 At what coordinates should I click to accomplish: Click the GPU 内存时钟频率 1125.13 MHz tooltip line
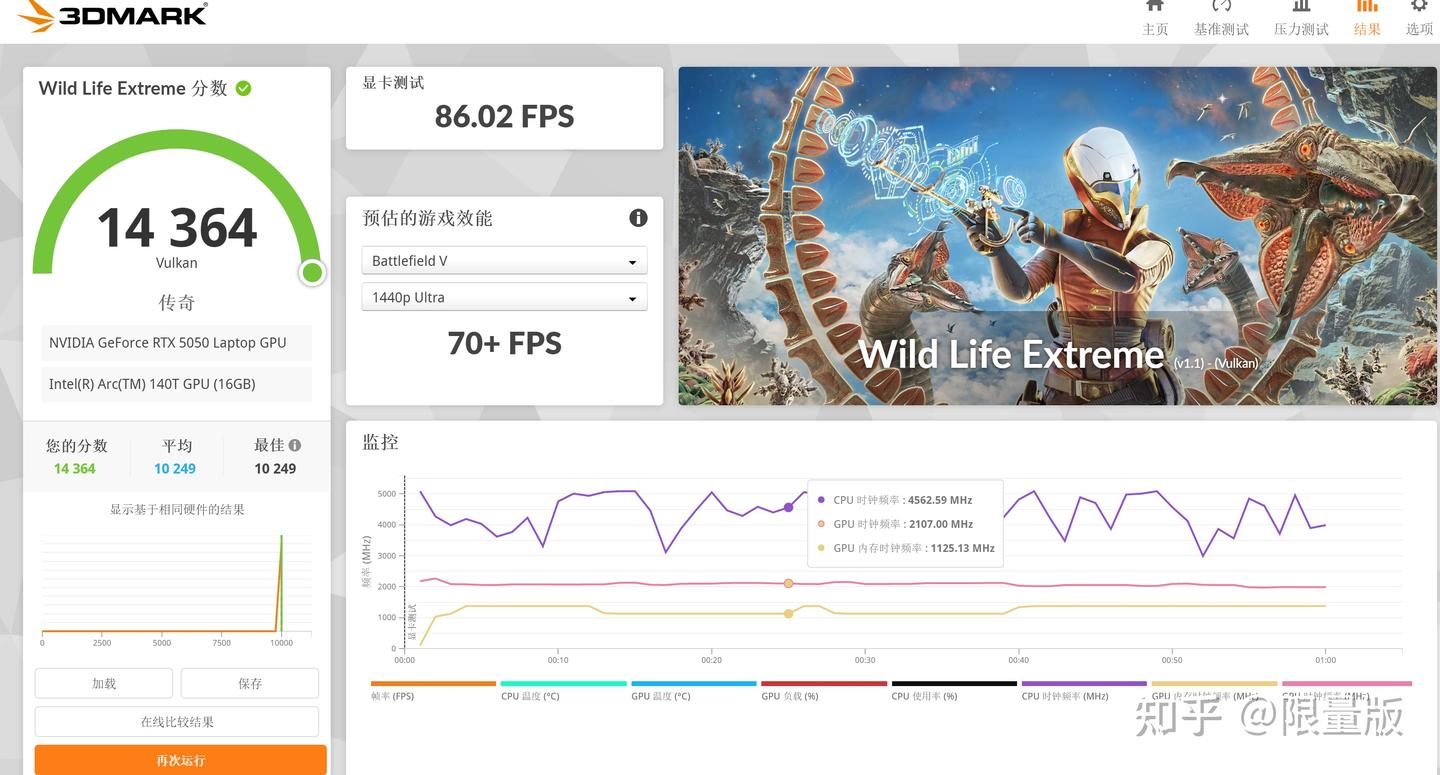[x=906, y=548]
